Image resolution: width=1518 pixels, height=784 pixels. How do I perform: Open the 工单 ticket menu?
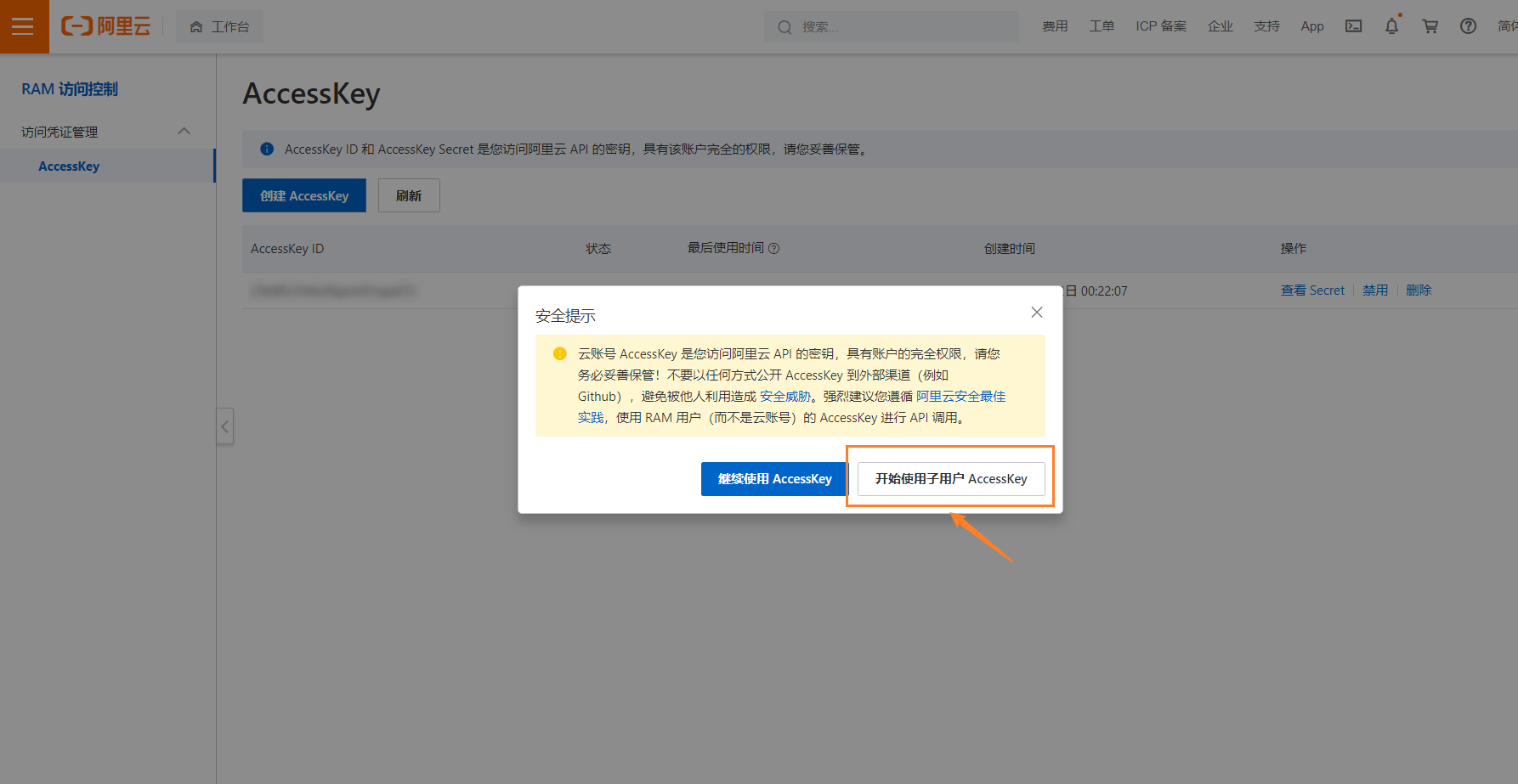(1102, 26)
